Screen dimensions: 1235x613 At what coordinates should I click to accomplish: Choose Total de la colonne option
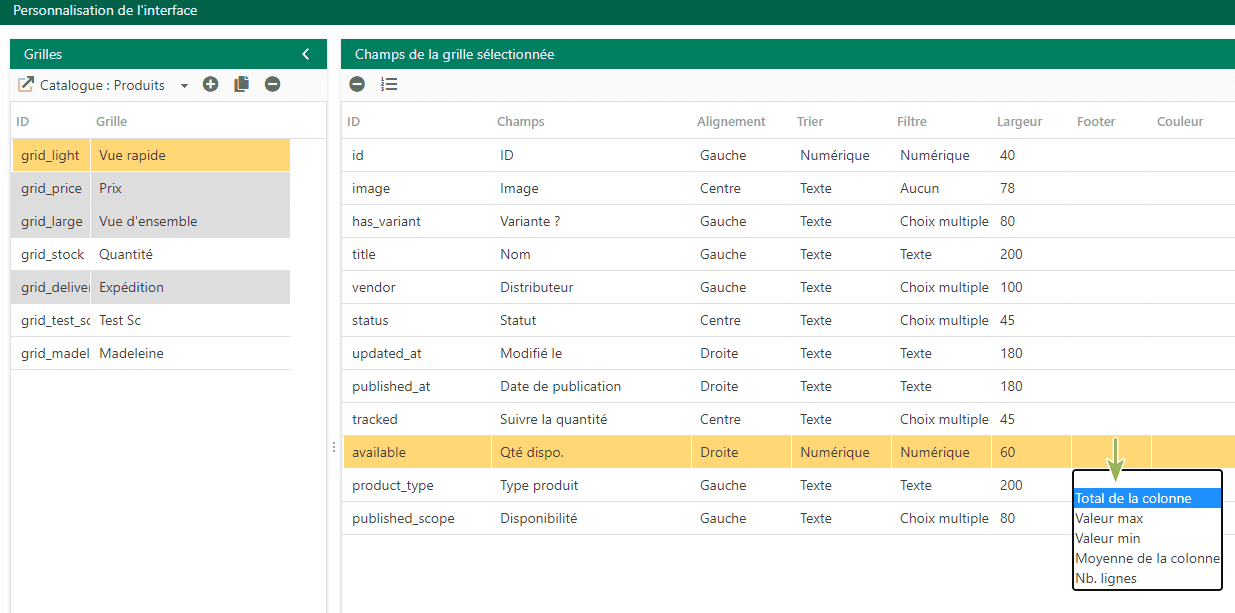1147,498
